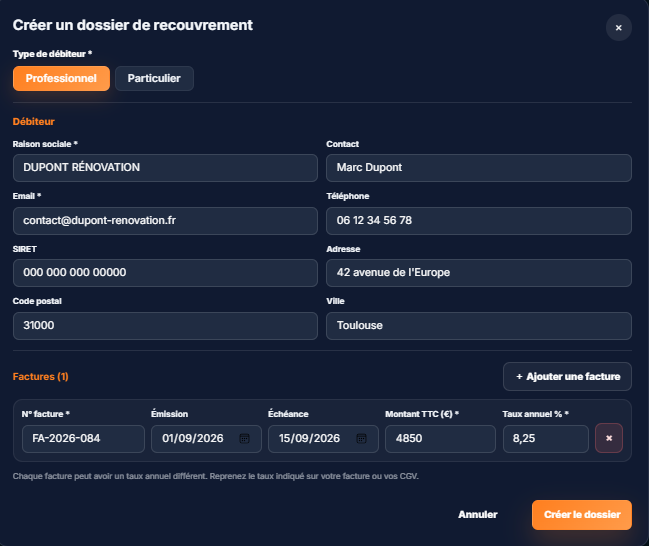This screenshot has width=649, height=546.
Task: Edit the Taux annuel % field
Action: click(546, 438)
